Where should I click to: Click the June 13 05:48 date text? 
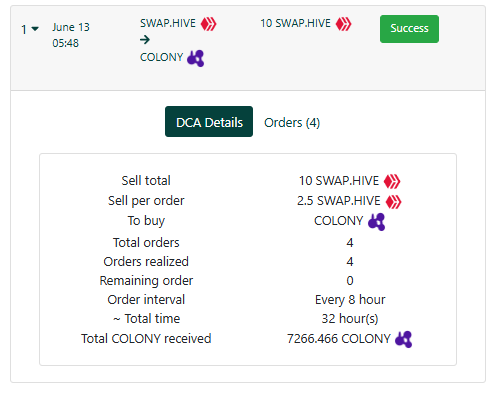pos(71,35)
